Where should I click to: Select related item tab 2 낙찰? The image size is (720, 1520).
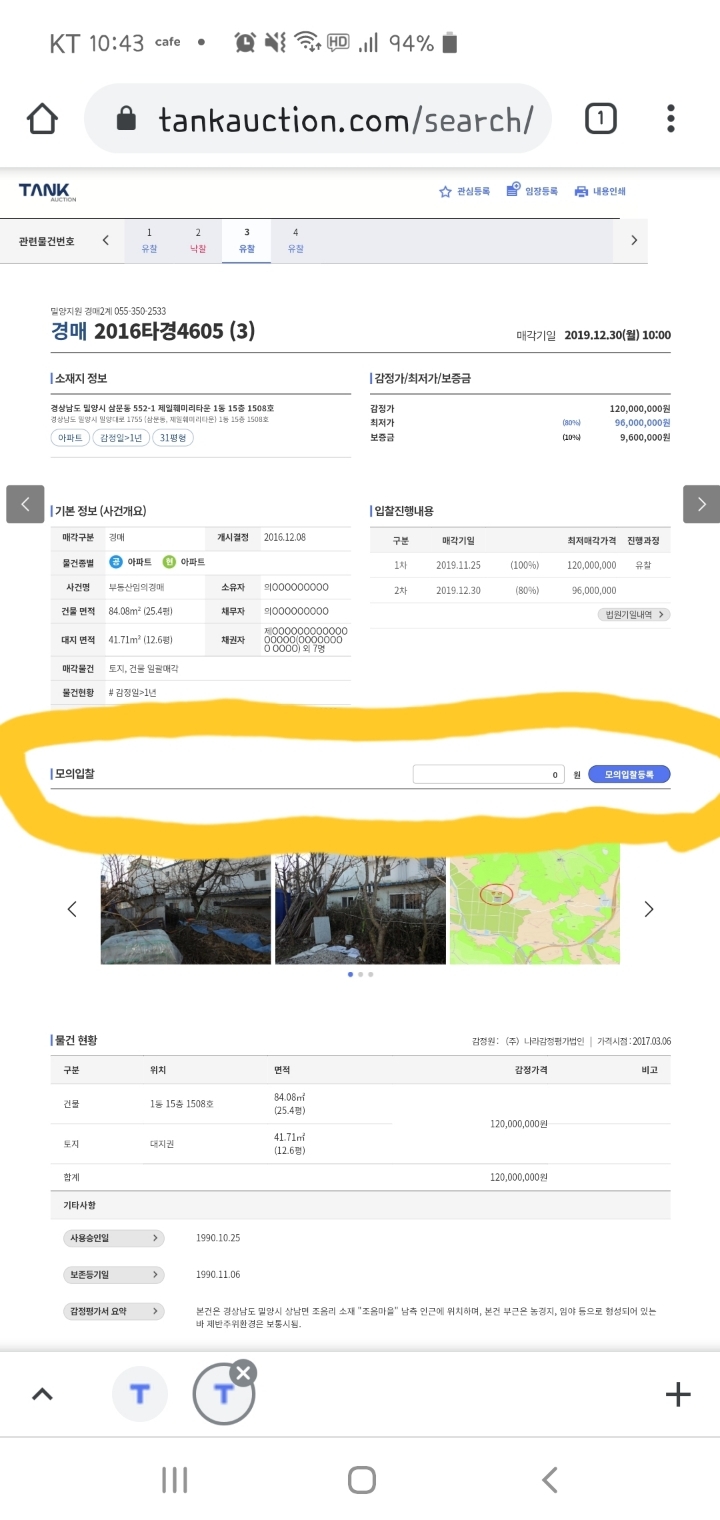coord(198,240)
